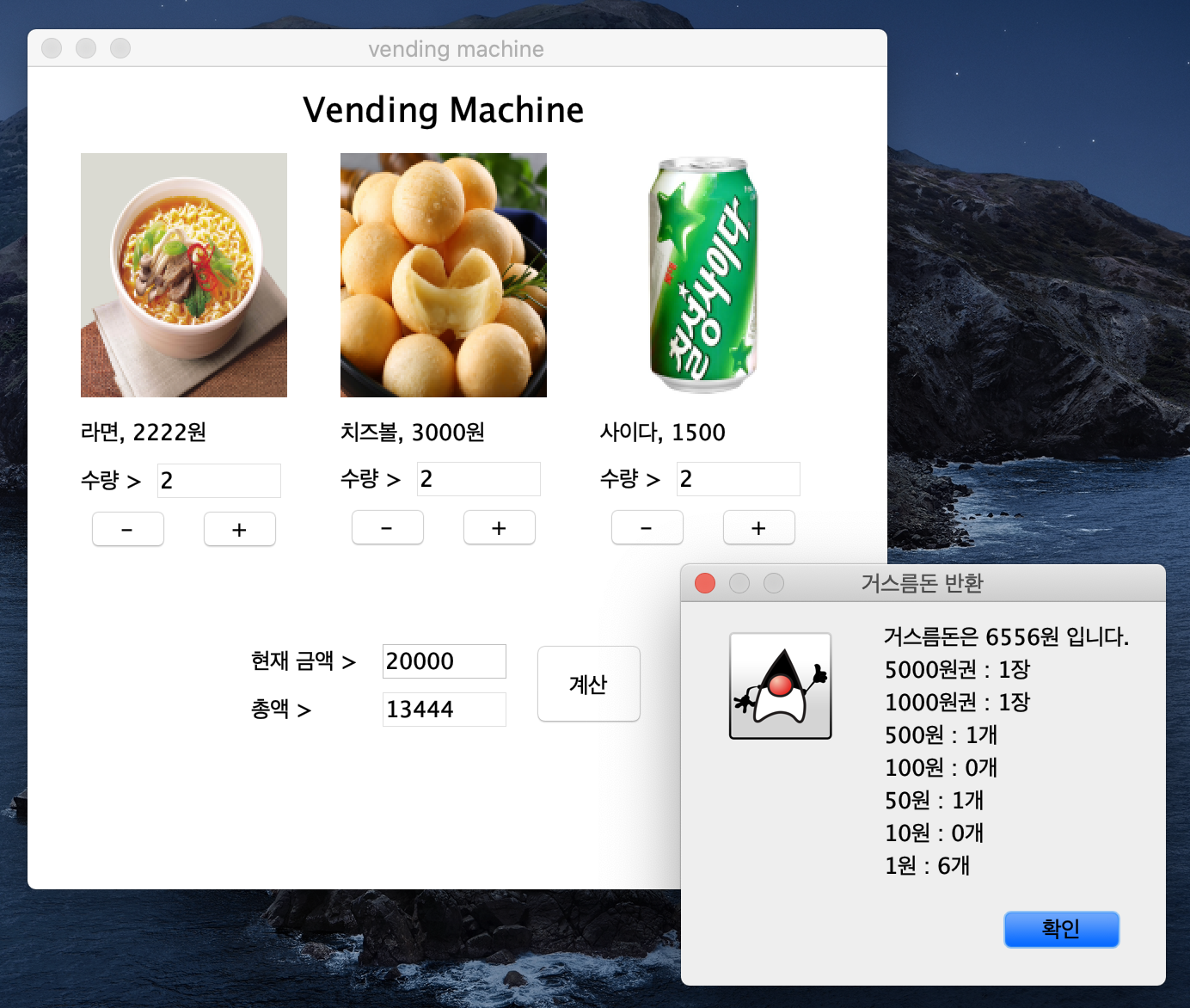Increase cheese ball quantity with its + button
The height and width of the screenshot is (1008, 1190).
click(x=499, y=527)
